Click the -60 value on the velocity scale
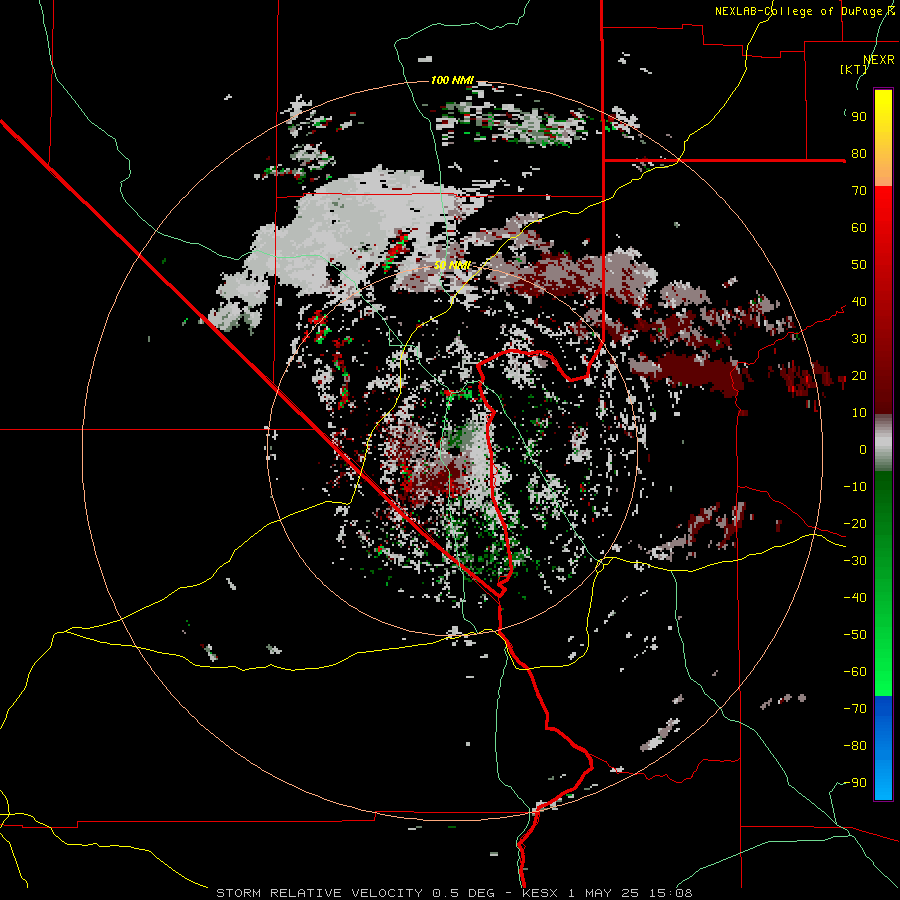Image resolution: width=900 pixels, height=900 pixels. tap(855, 672)
